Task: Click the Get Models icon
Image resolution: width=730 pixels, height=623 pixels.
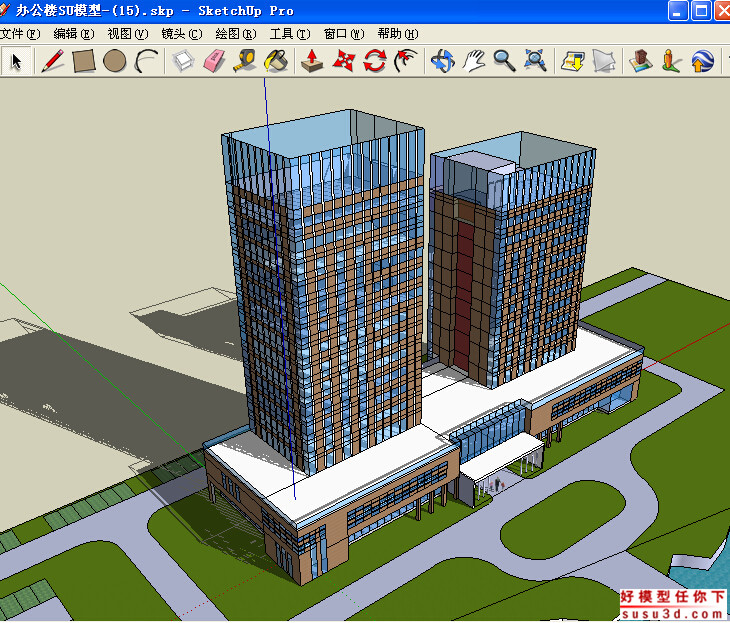Action: [573, 61]
